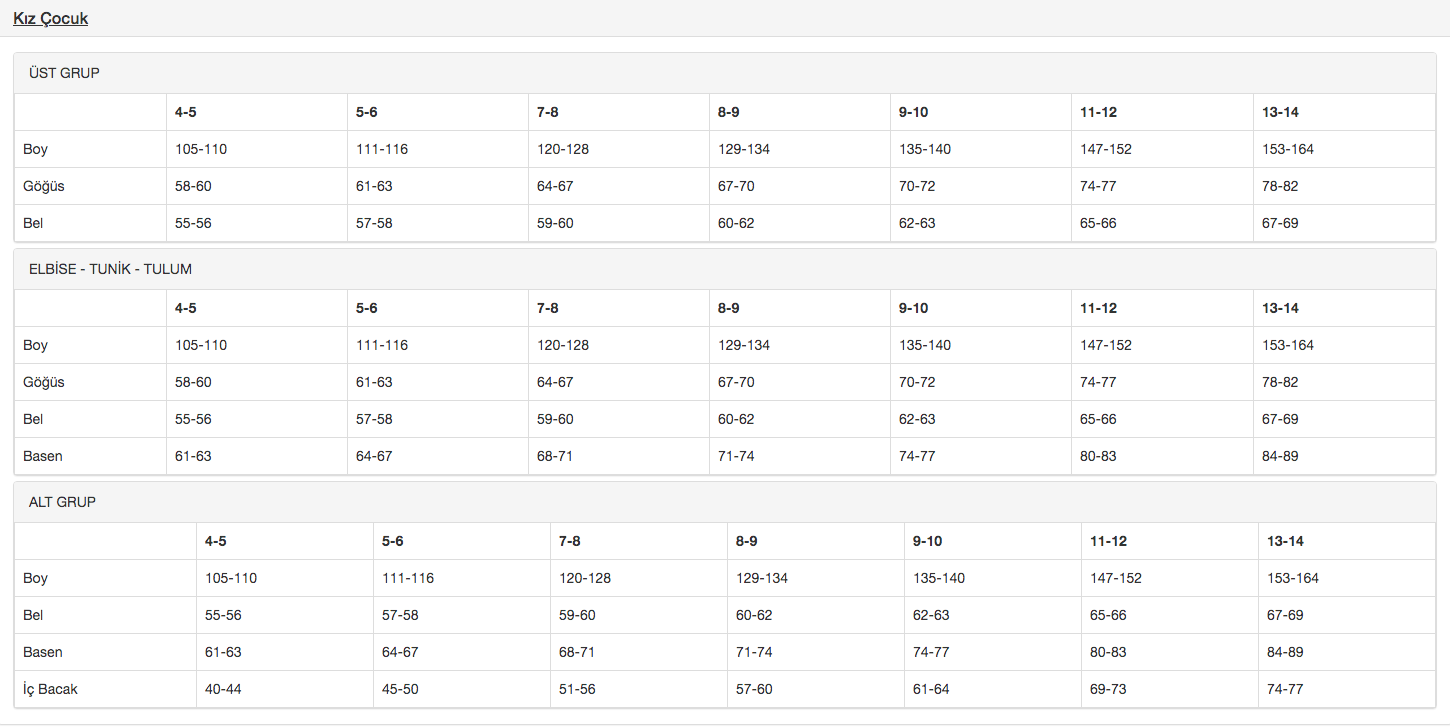Select the İç Bacak 51-56 cell
The image size is (1450, 727).
pyautogui.click(x=577, y=689)
